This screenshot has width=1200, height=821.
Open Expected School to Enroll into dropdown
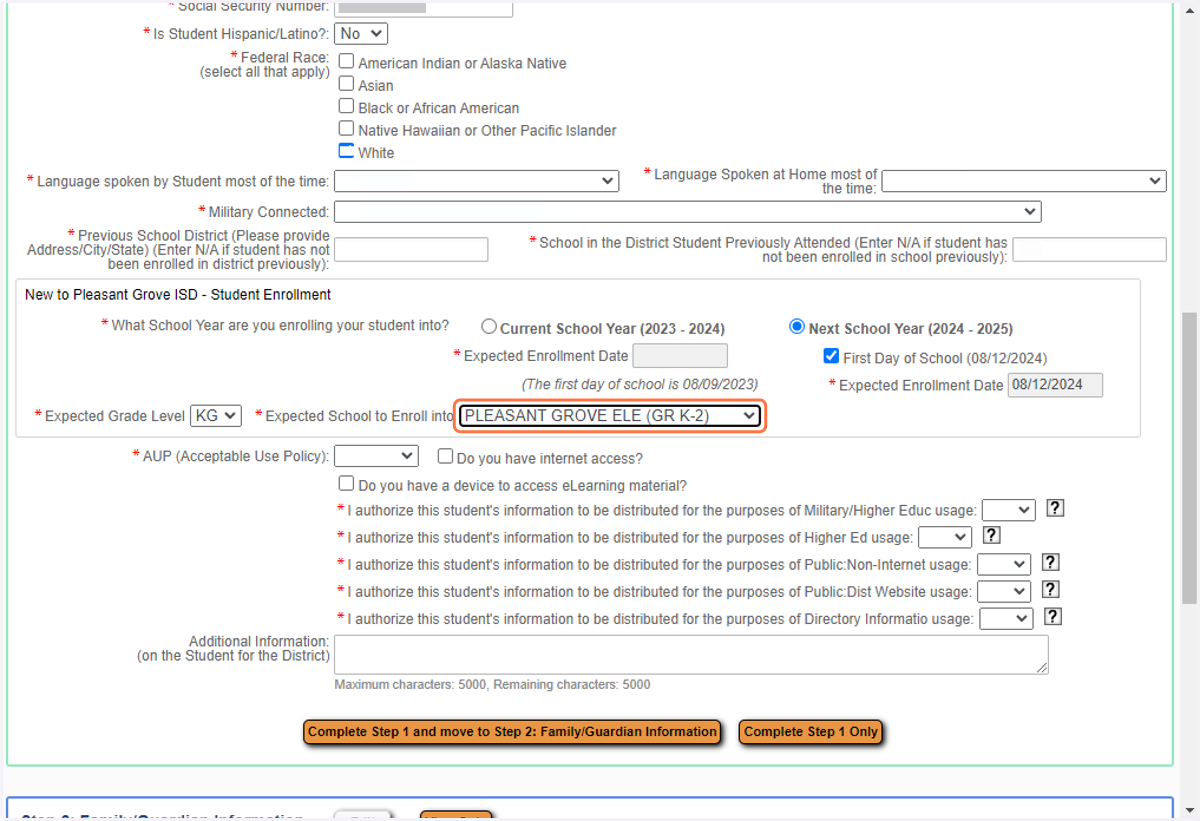(610, 416)
